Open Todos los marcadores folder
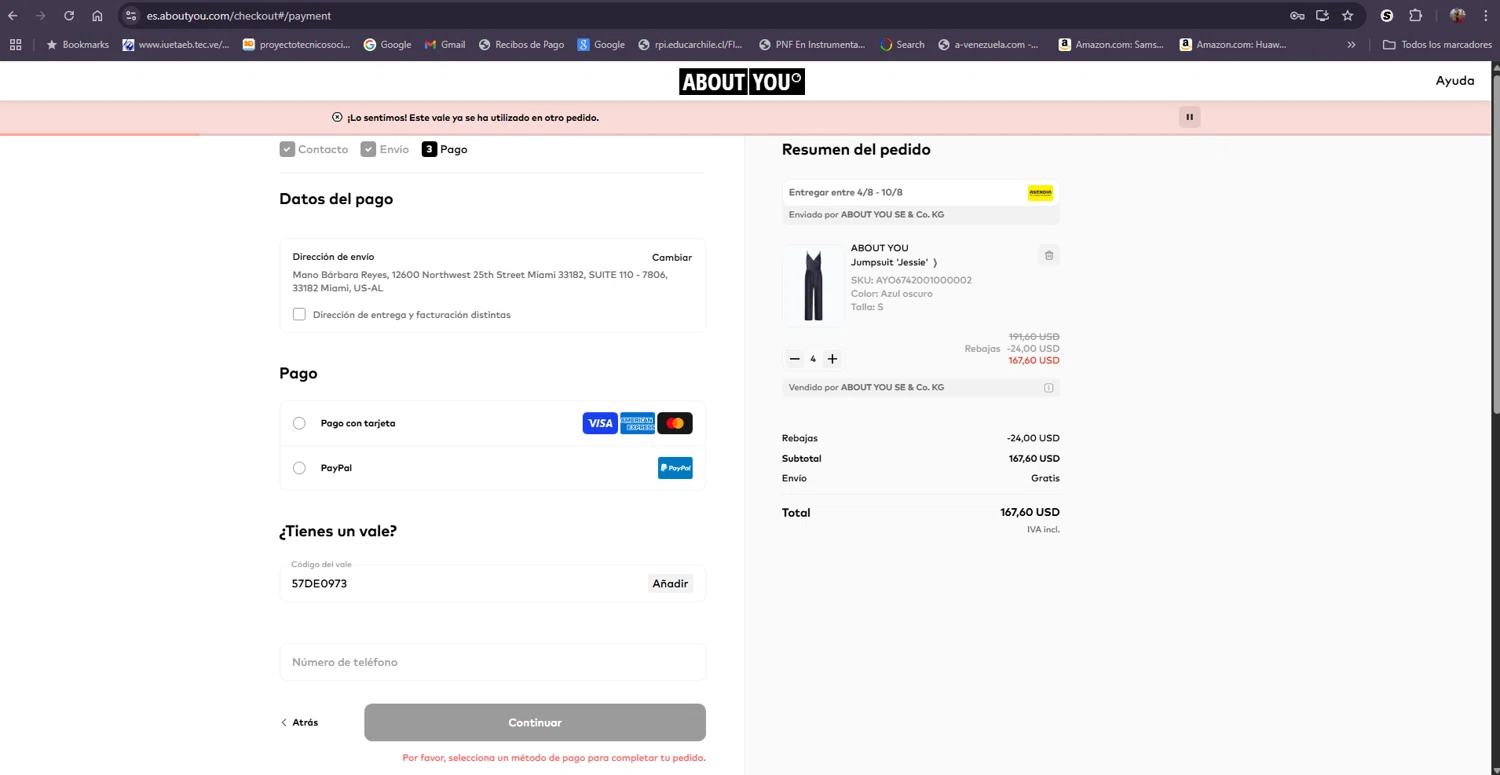The height and width of the screenshot is (775, 1500). (1437, 45)
